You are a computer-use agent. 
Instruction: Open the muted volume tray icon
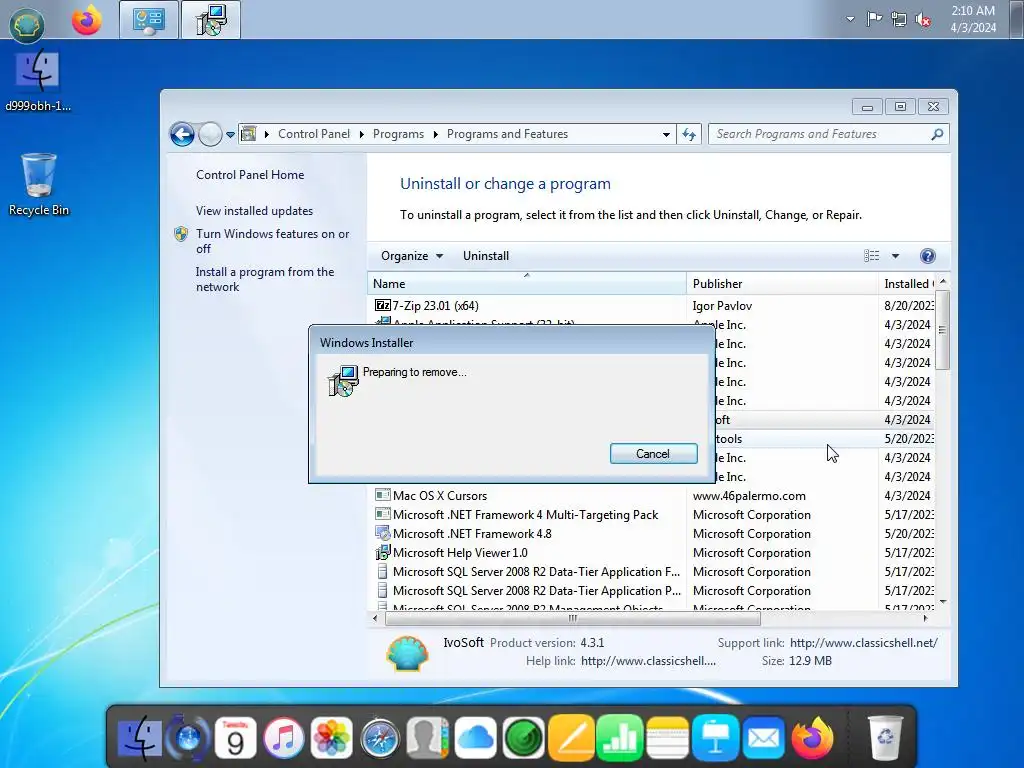pos(923,20)
